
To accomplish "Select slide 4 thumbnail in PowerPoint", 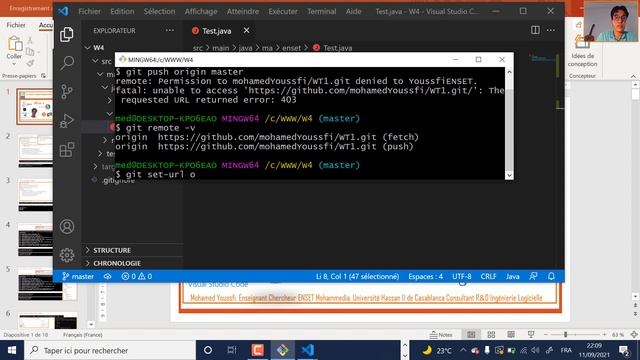I will (36, 240).
